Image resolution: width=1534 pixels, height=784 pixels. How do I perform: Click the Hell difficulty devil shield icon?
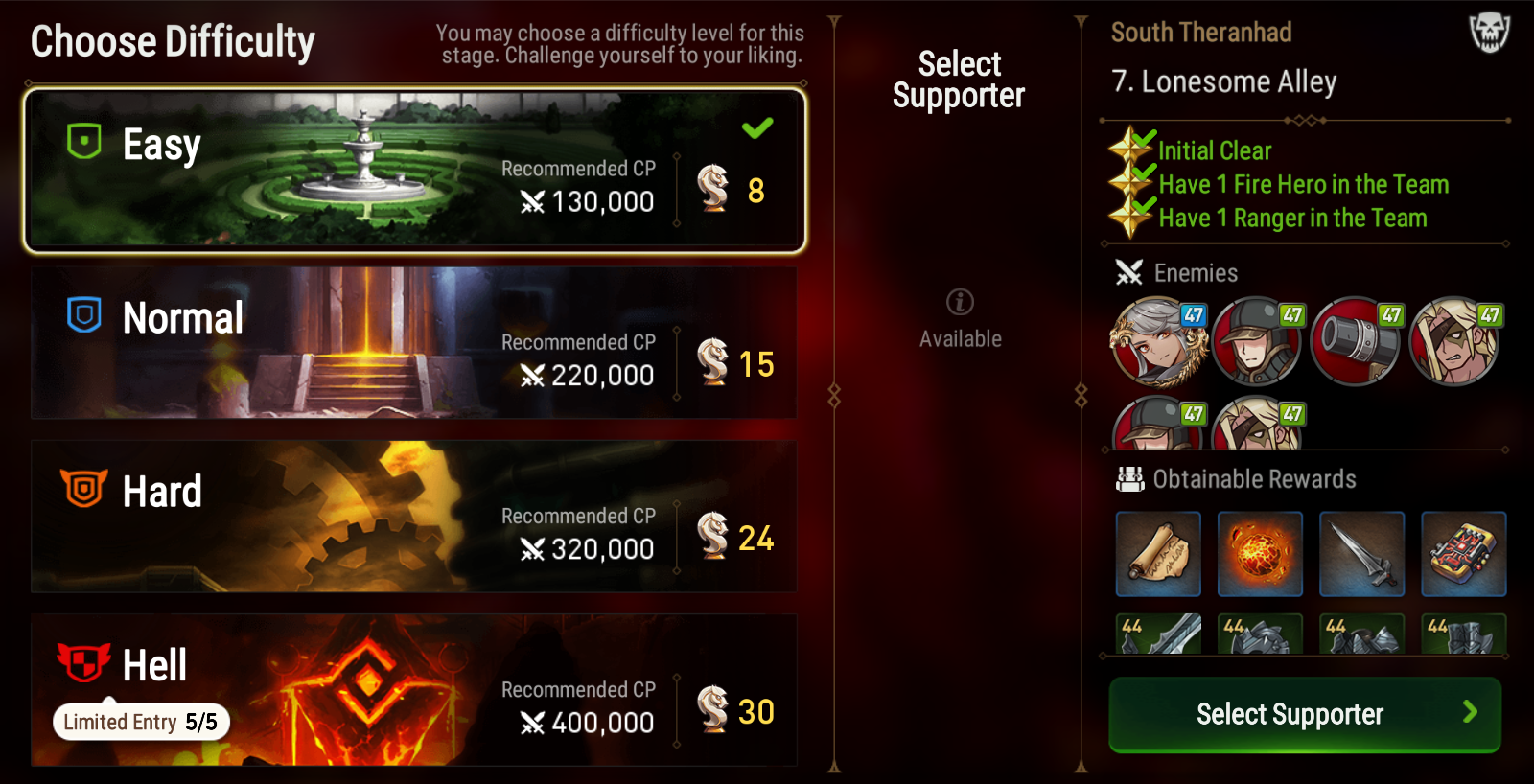[83, 662]
